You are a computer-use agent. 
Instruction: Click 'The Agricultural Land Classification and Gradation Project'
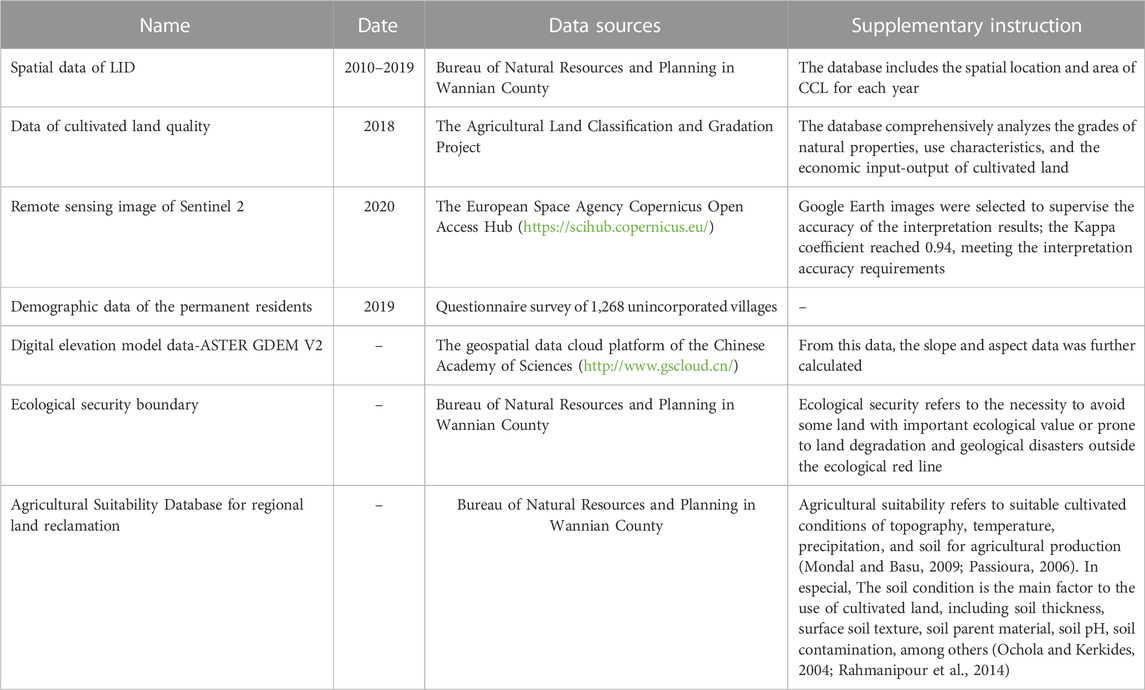pos(605,137)
